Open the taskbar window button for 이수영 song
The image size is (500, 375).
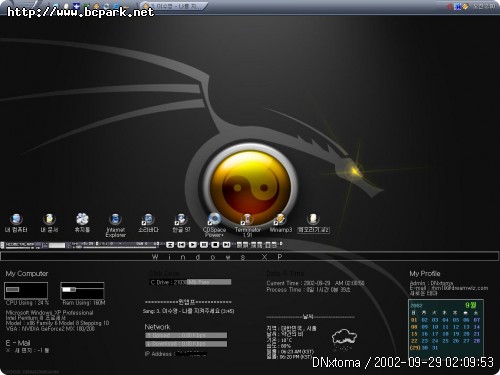click(x=173, y=6)
